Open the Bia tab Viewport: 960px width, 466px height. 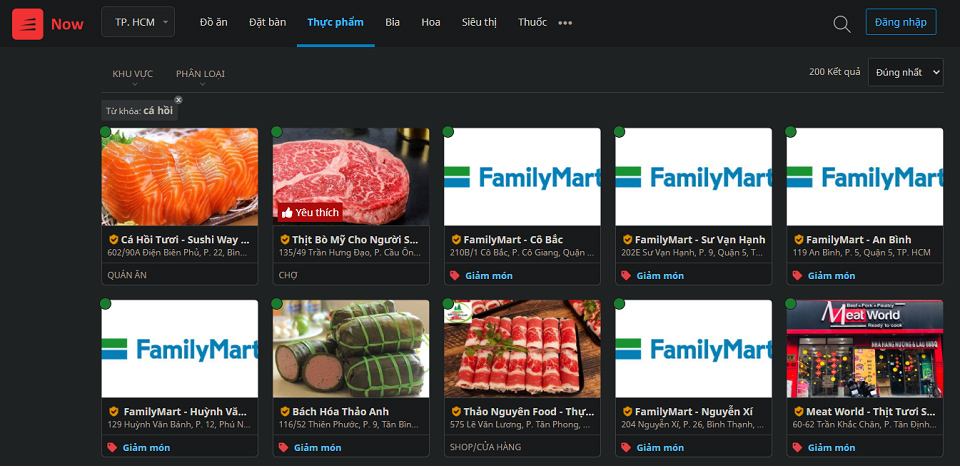pyautogui.click(x=392, y=23)
